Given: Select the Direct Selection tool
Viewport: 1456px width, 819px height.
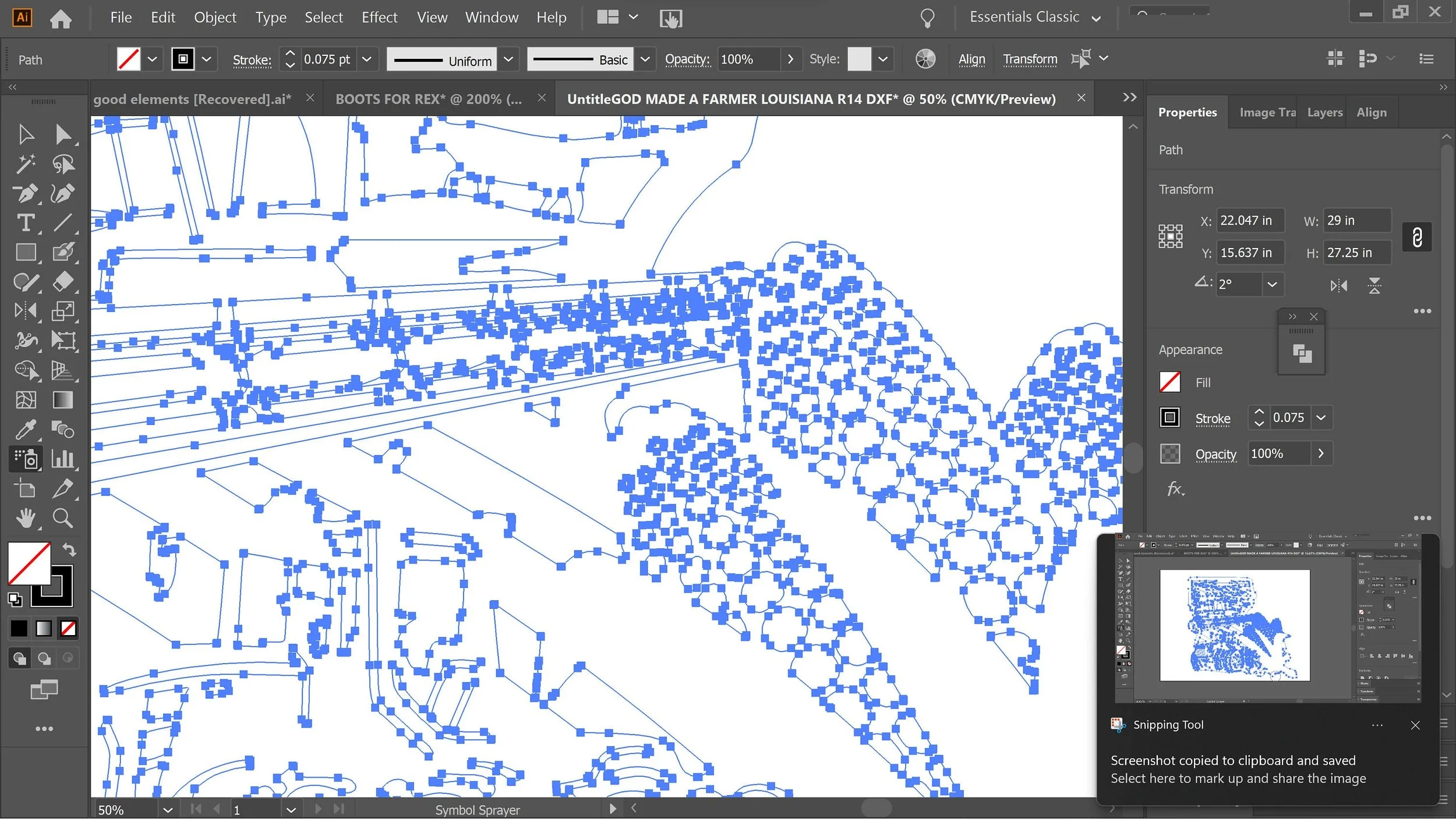Looking at the screenshot, I should tap(62, 134).
